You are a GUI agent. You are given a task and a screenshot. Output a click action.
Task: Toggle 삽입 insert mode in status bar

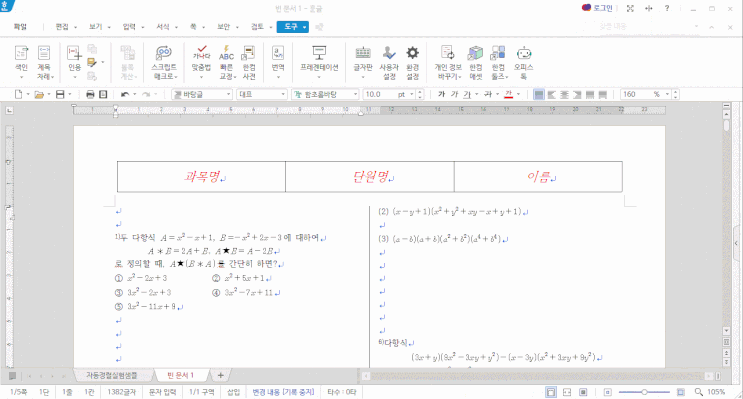pyautogui.click(x=233, y=392)
